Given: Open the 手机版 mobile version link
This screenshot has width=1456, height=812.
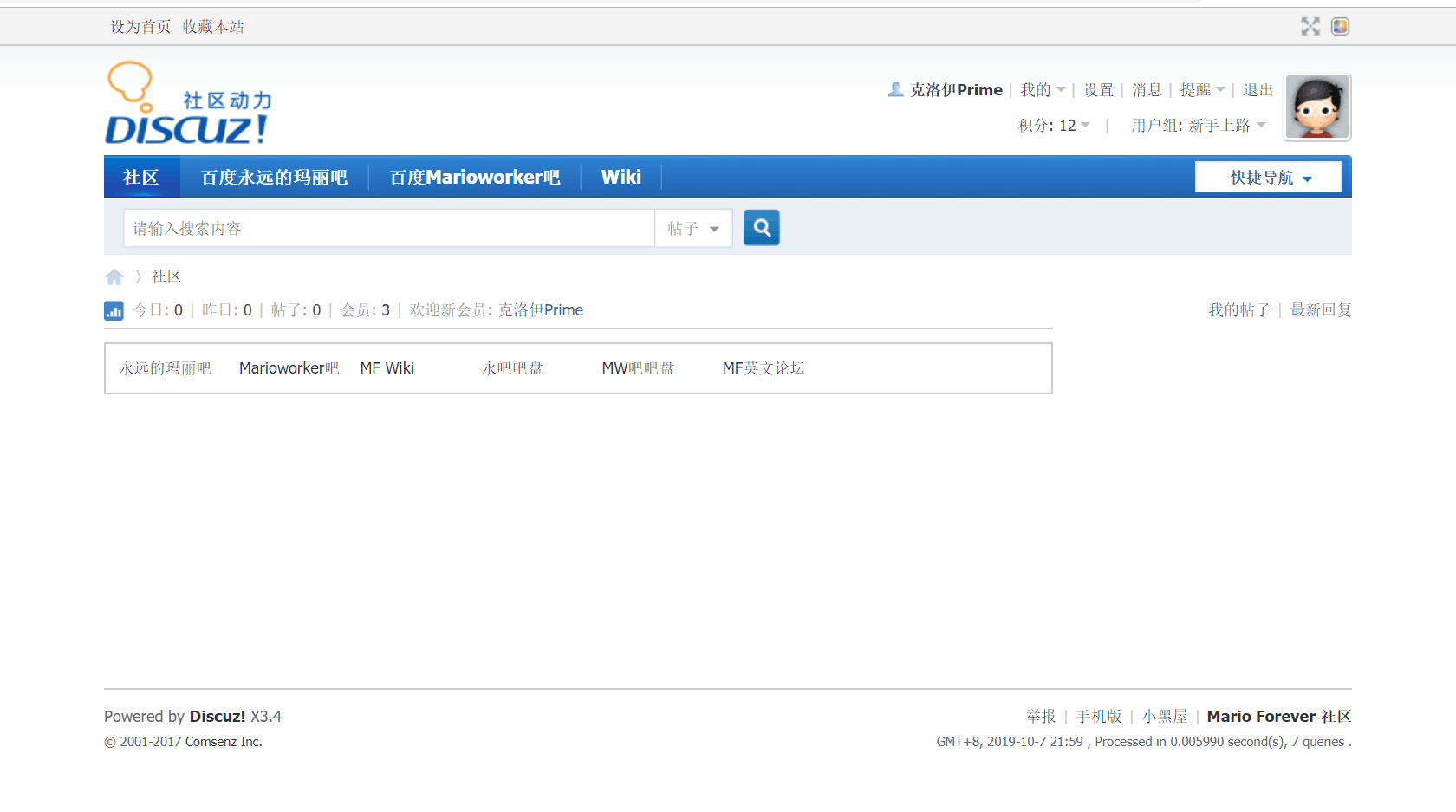Looking at the screenshot, I should tap(1099, 717).
